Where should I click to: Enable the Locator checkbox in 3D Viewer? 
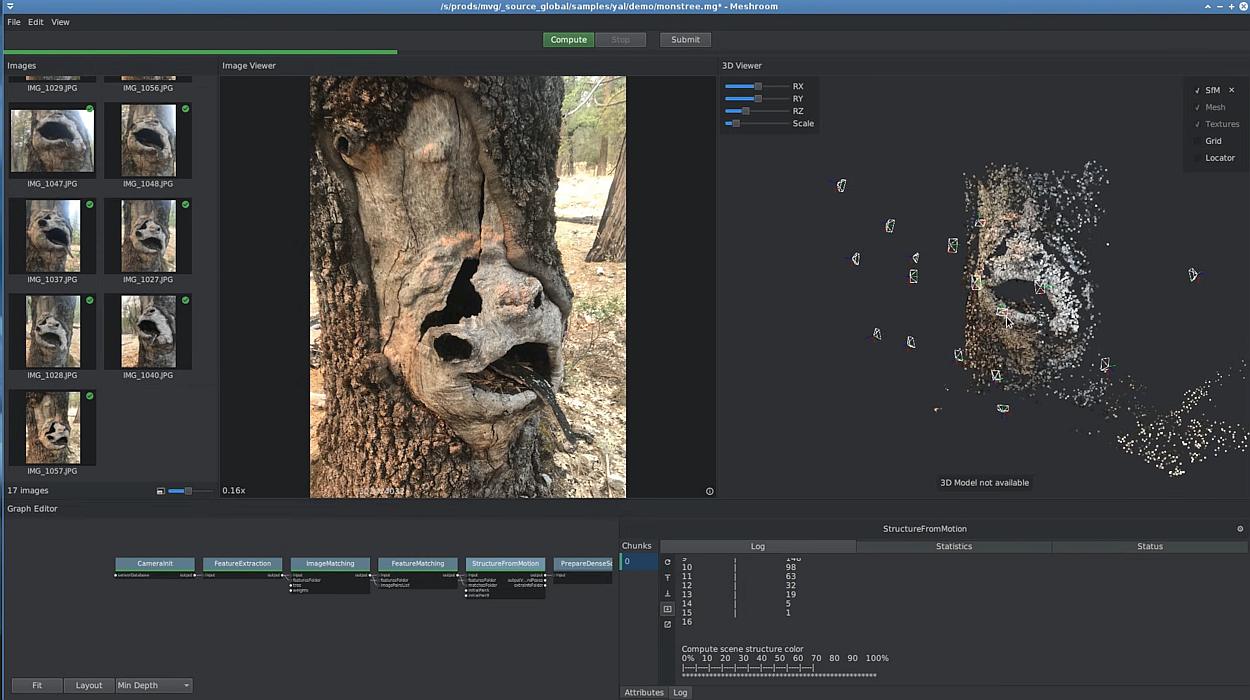click(1197, 158)
